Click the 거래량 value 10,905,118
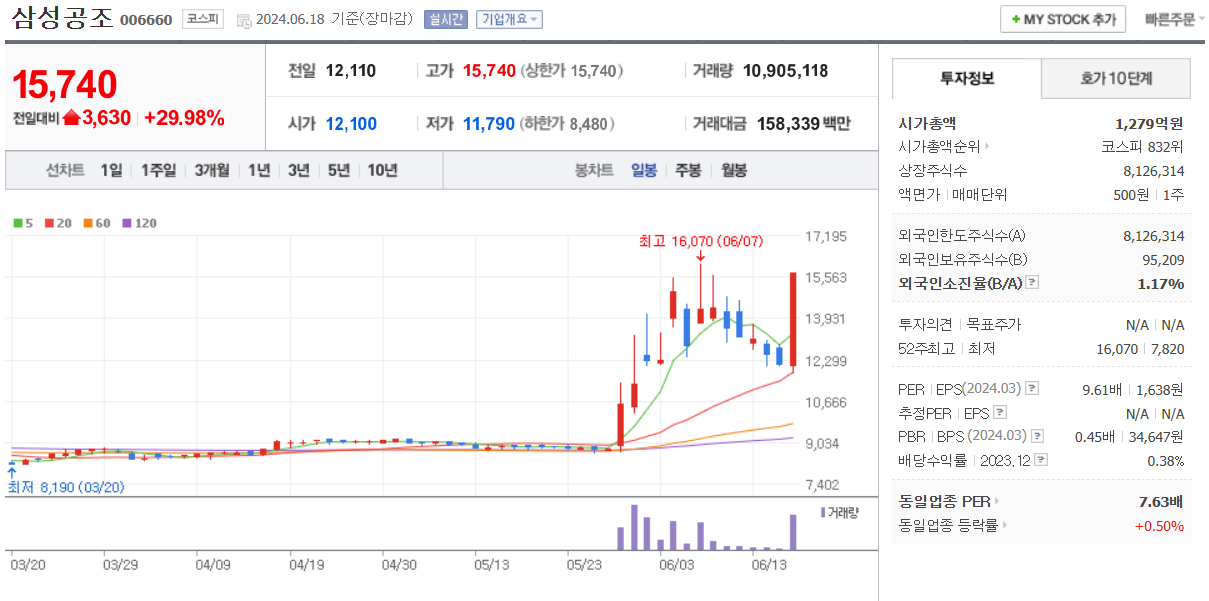 point(786,71)
